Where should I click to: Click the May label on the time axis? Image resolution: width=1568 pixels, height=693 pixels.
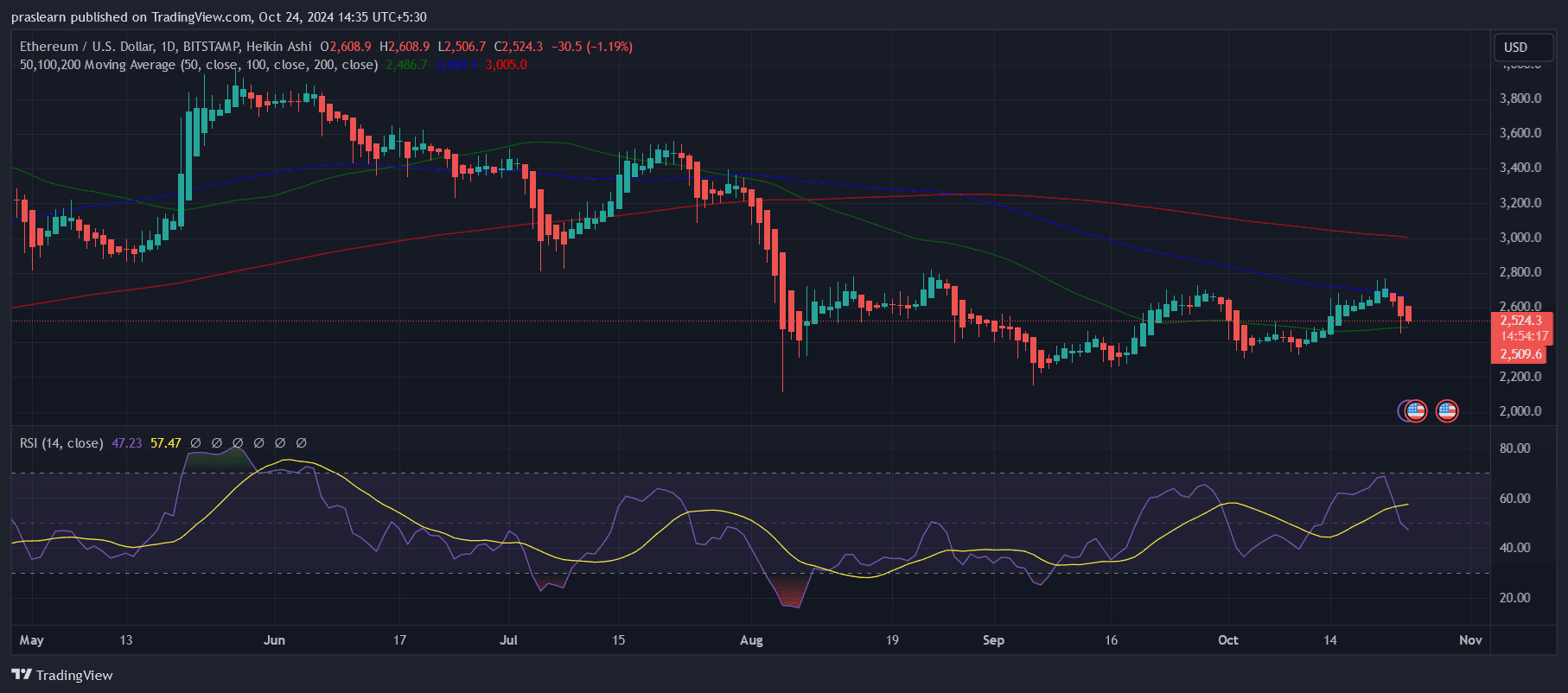click(31, 640)
